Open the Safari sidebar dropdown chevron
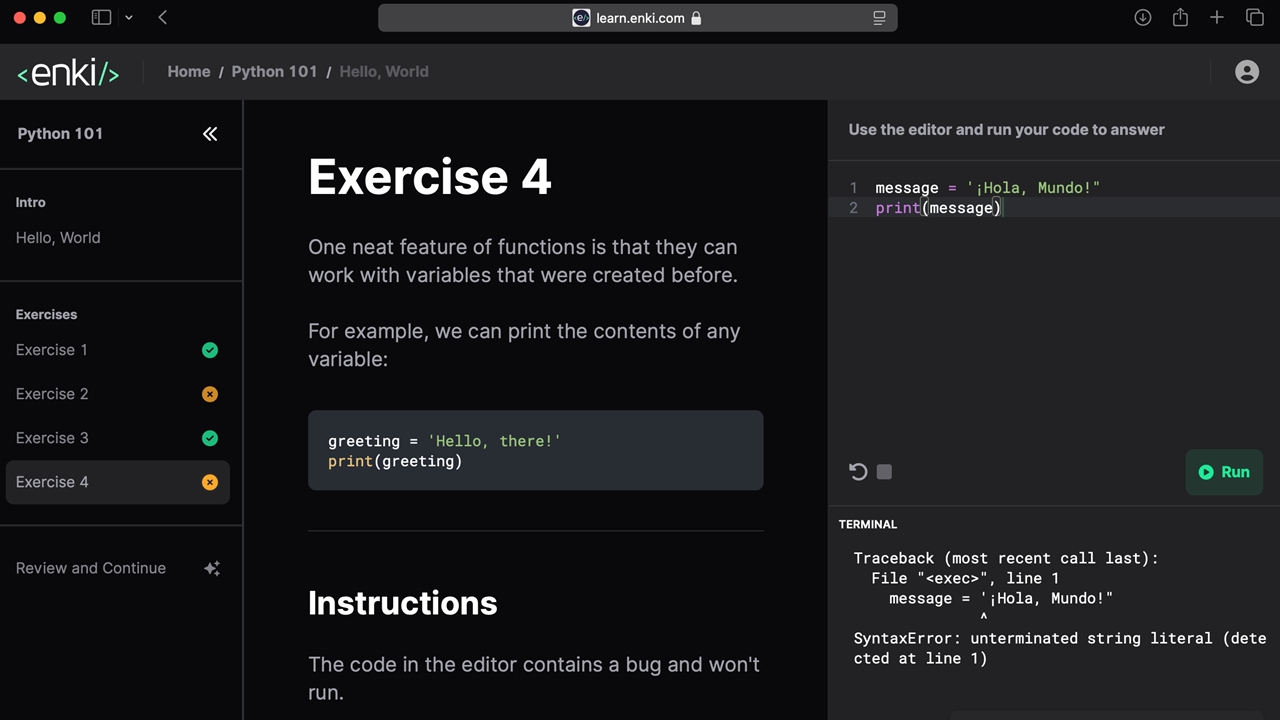The height and width of the screenshot is (720, 1280). point(129,17)
